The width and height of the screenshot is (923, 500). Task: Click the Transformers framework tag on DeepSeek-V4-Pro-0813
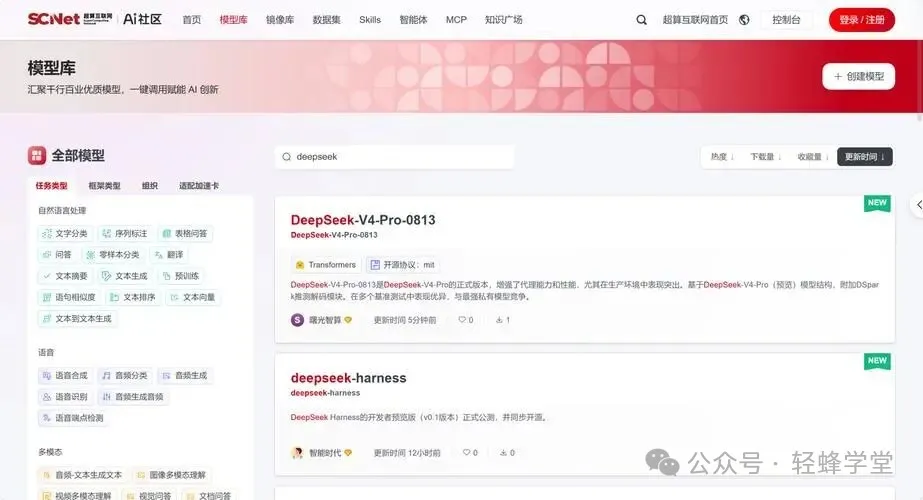(x=326, y=265)
